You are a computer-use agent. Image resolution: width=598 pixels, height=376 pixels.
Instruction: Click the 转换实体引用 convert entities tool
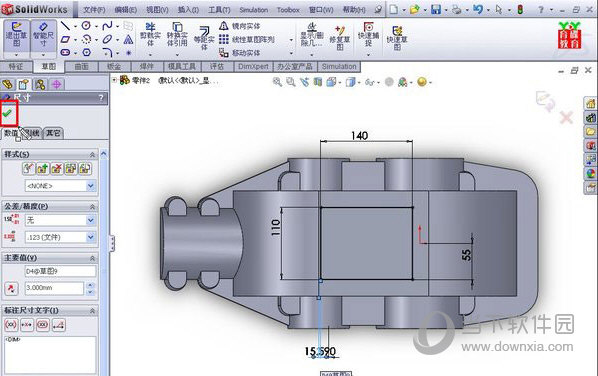pos(177,34)
